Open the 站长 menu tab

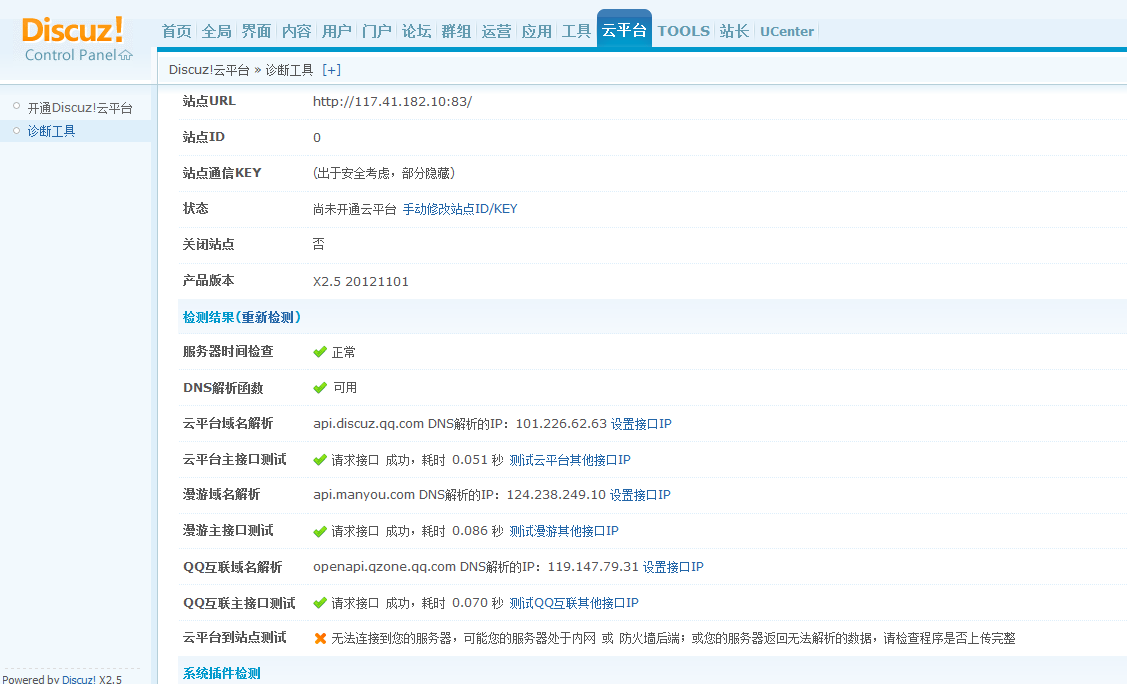pyautogui.click(x=734, y=31)
